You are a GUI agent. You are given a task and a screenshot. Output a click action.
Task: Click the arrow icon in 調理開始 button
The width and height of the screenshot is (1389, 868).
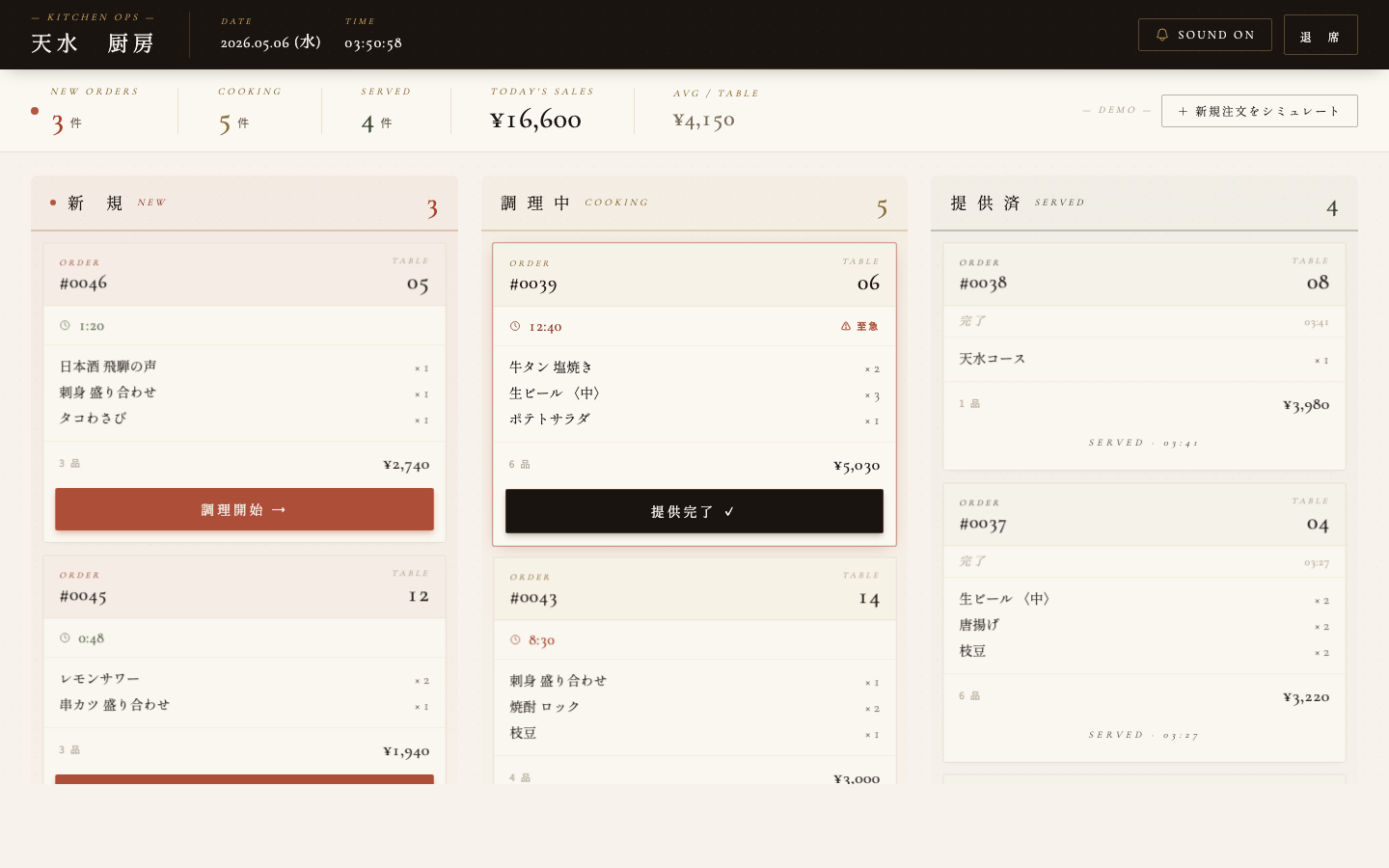(279, 509)
